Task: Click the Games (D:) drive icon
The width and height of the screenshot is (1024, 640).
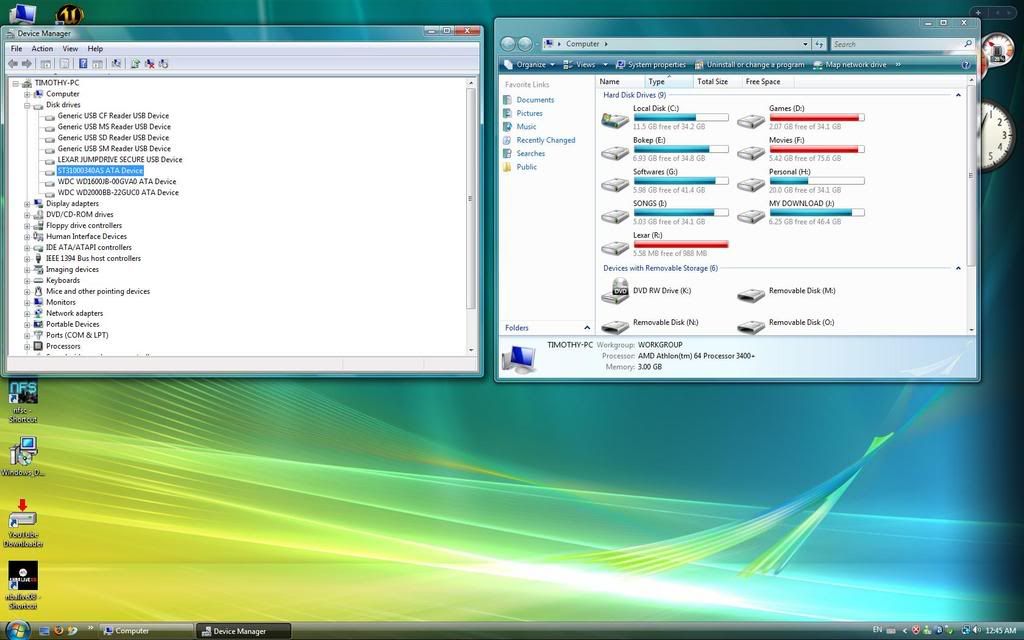Action: [751, 120]
